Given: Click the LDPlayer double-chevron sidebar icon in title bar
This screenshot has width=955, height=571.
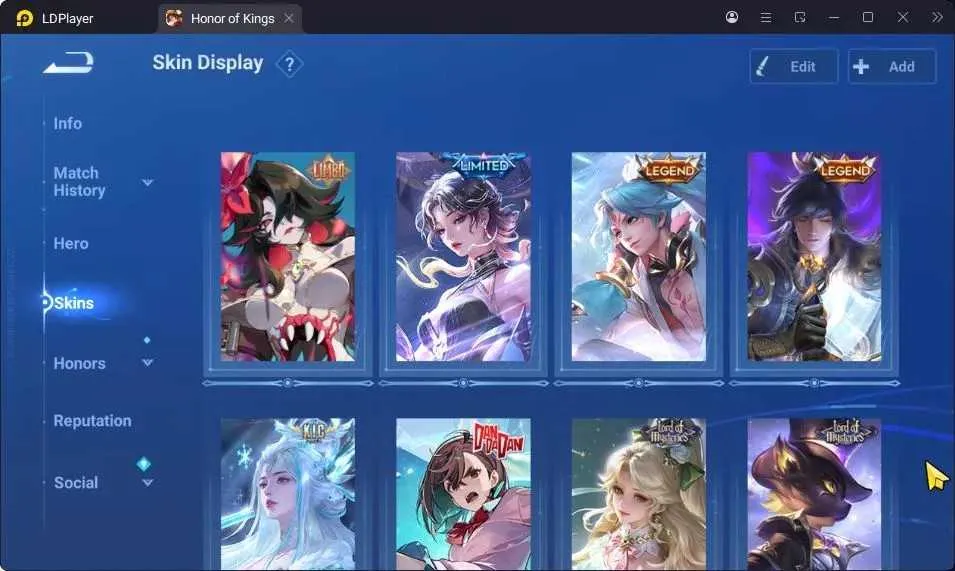Looking at the screenshot, I should click(937, 17).
